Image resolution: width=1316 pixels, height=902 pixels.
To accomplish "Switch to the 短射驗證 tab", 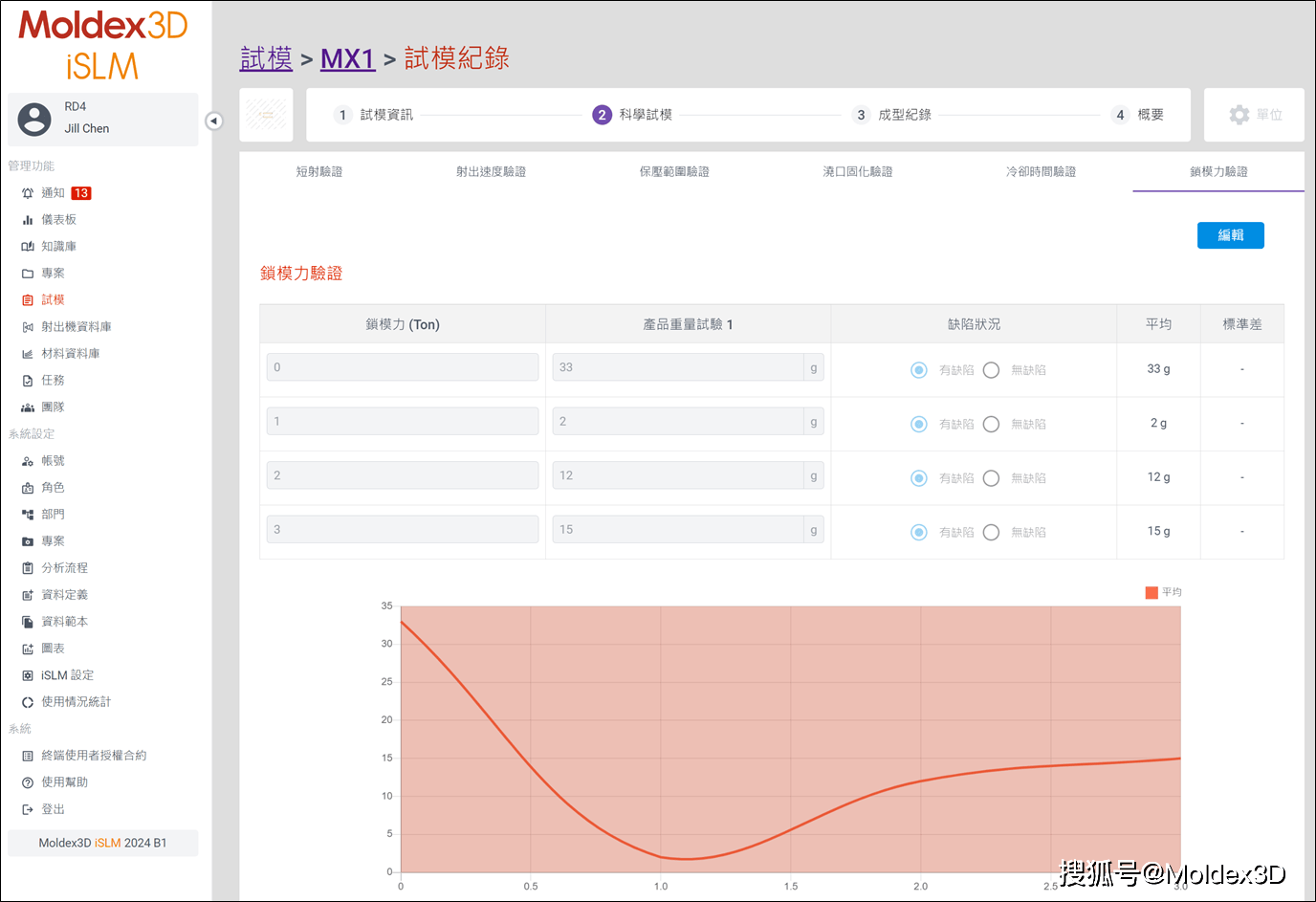I will [319, 172].
